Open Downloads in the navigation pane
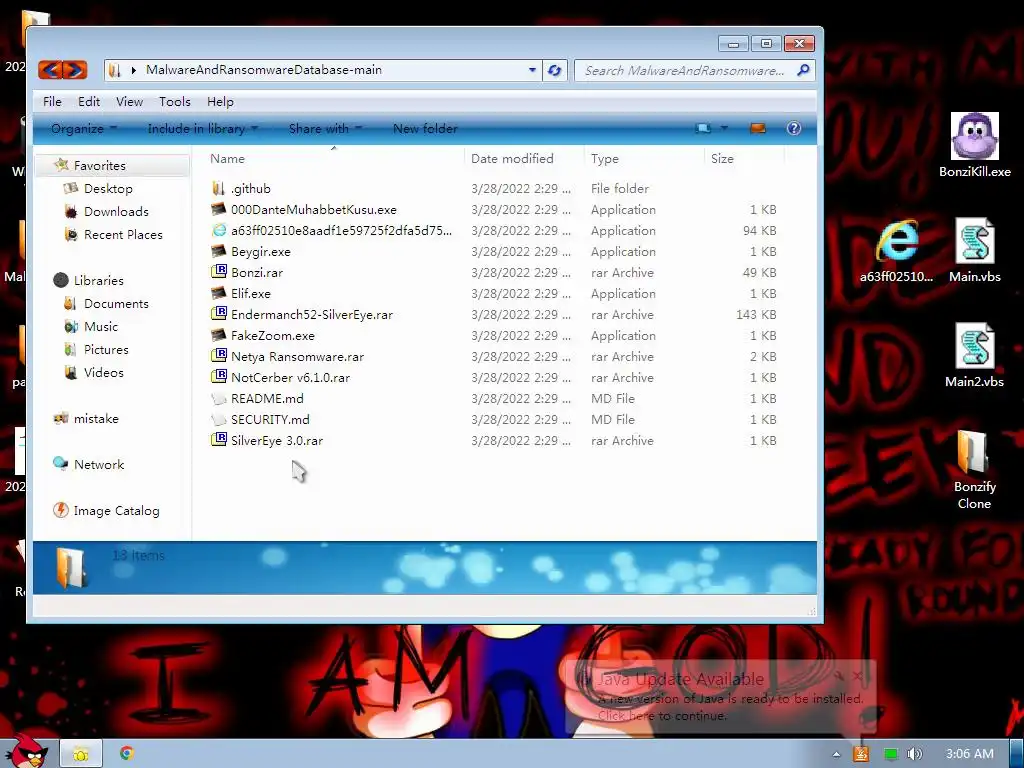 coord(116,212)
